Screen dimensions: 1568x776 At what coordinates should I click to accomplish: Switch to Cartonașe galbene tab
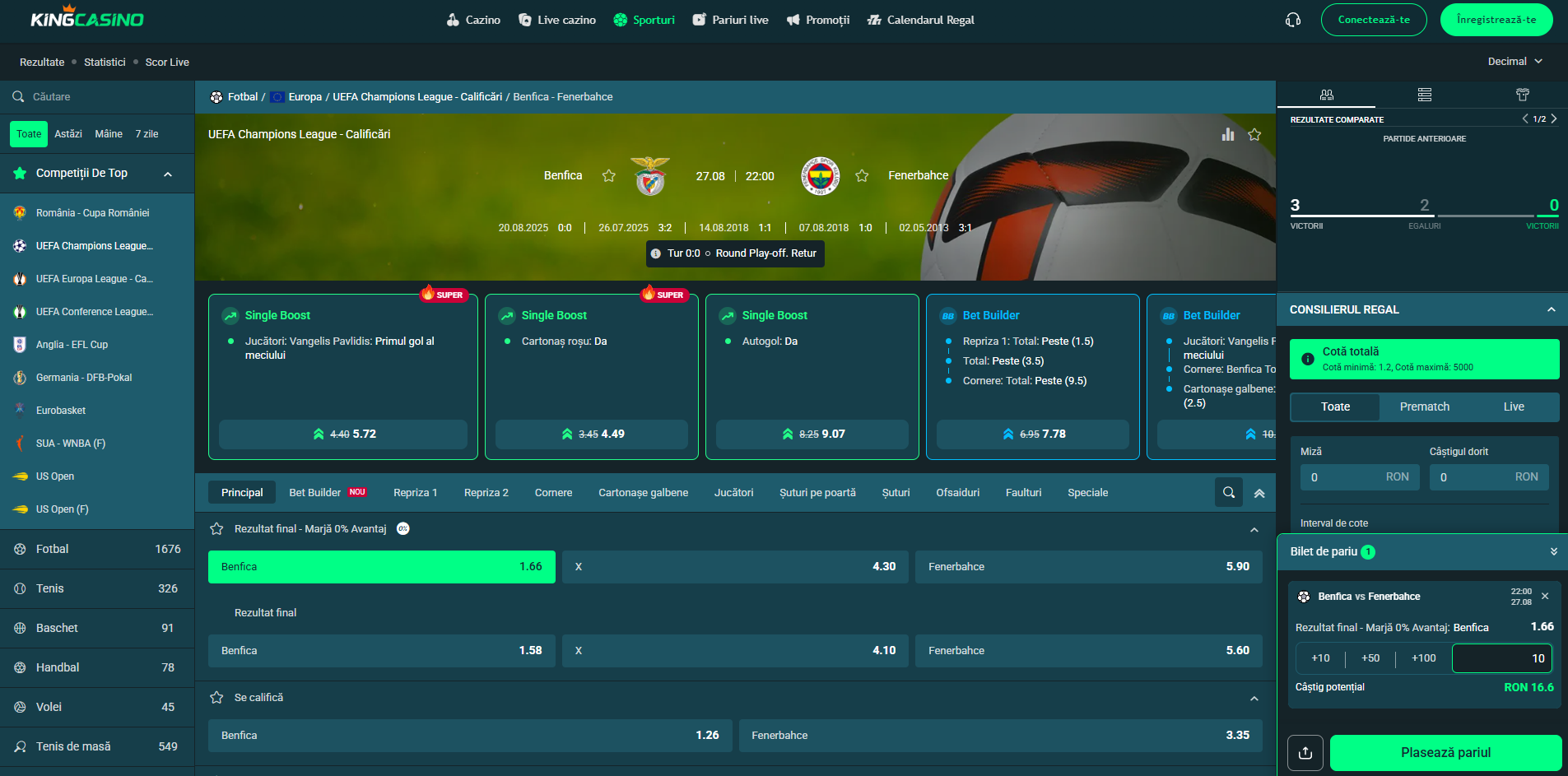coord(643,493)
